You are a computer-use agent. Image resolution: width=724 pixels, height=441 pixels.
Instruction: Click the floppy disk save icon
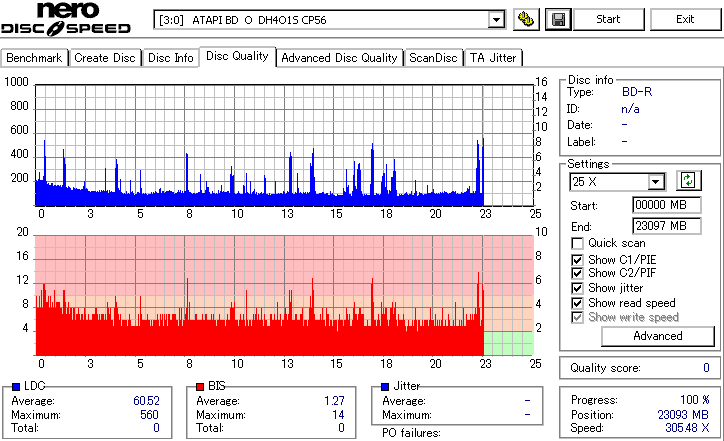(558, 19)
